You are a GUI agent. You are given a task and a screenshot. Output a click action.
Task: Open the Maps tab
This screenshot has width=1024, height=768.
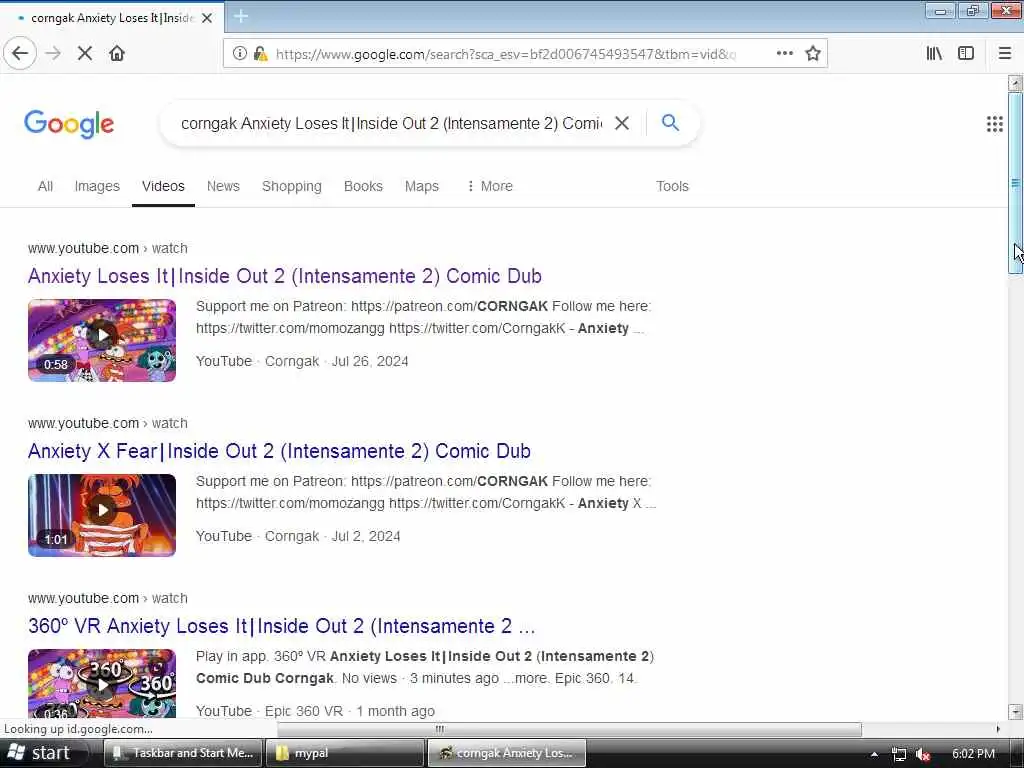[x=422, y=186]
